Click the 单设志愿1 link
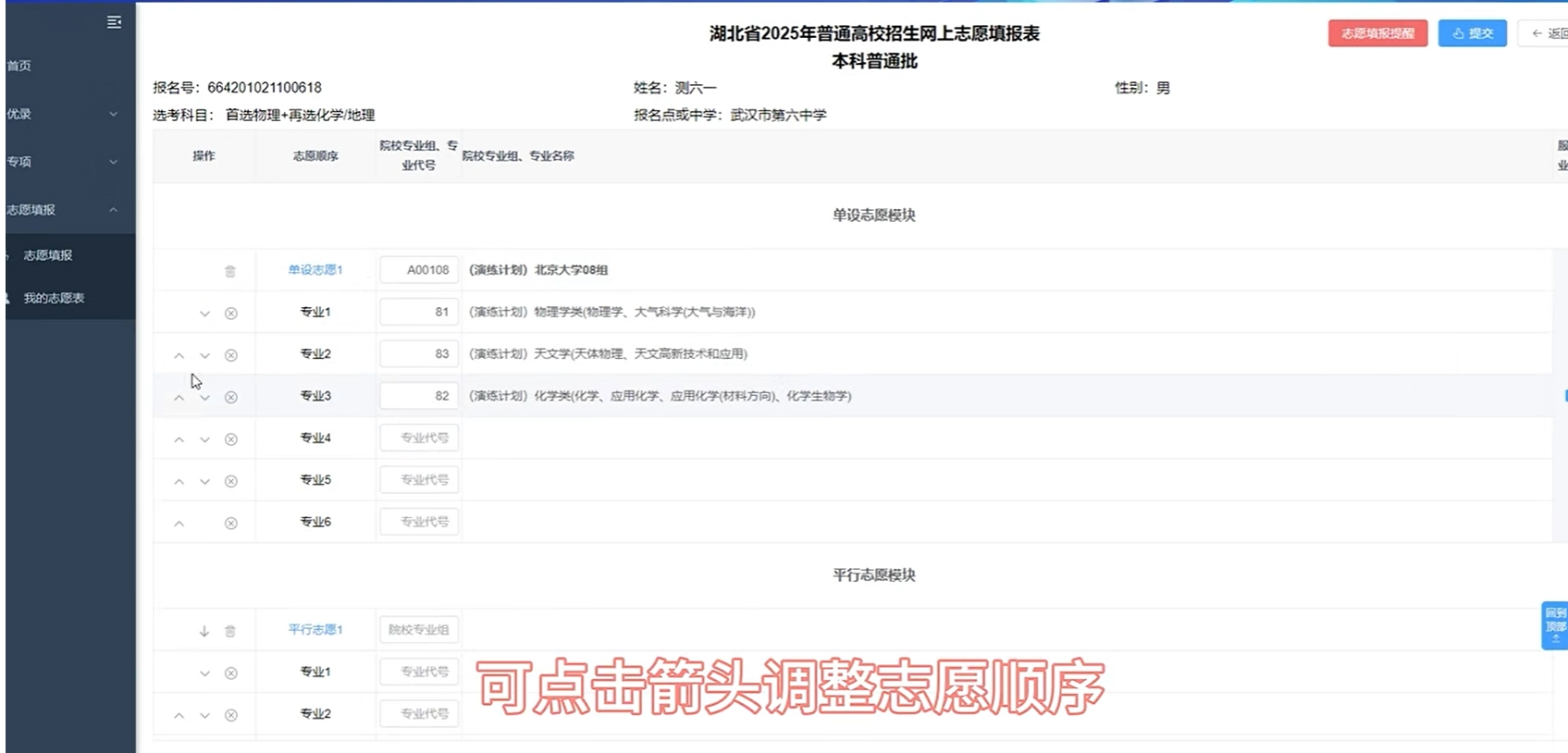The image size is (1568, 753). pyautogui.click(x=315, y=270)
